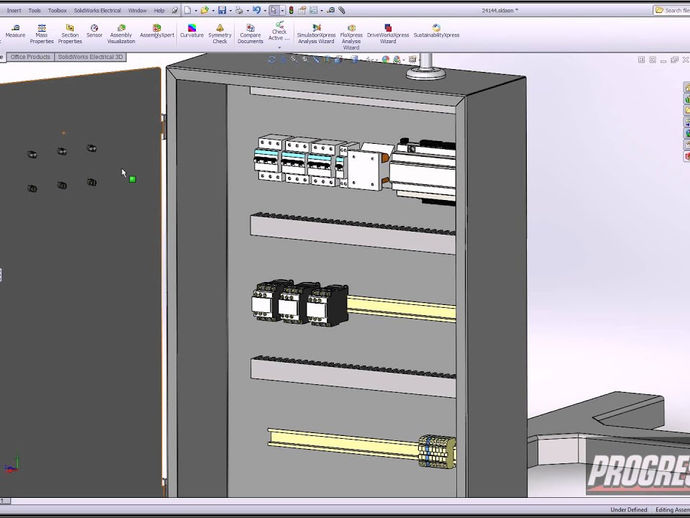
Task: Undo the last action
Action: (257, 10)
